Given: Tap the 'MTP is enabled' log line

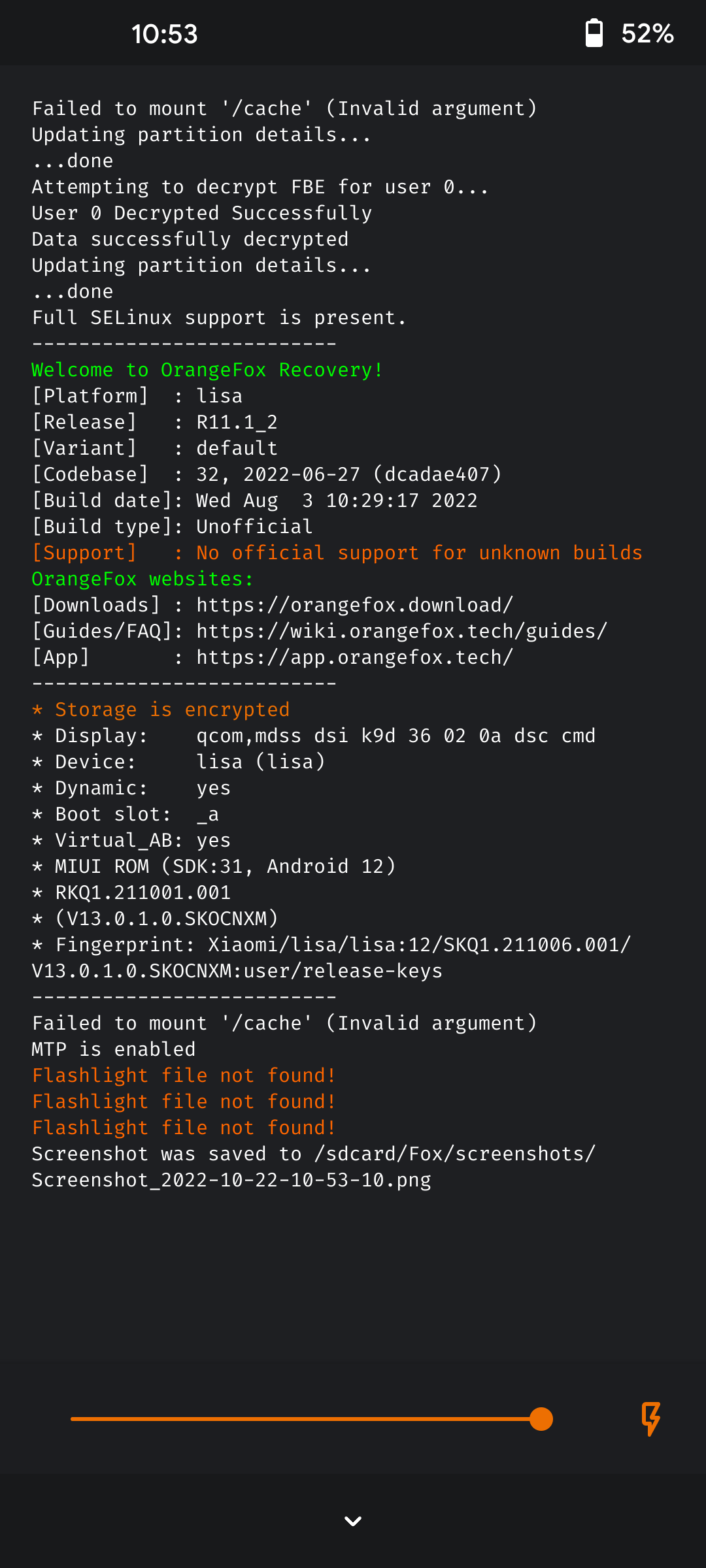Looking at the screenshot, I should pos(114,1049).
